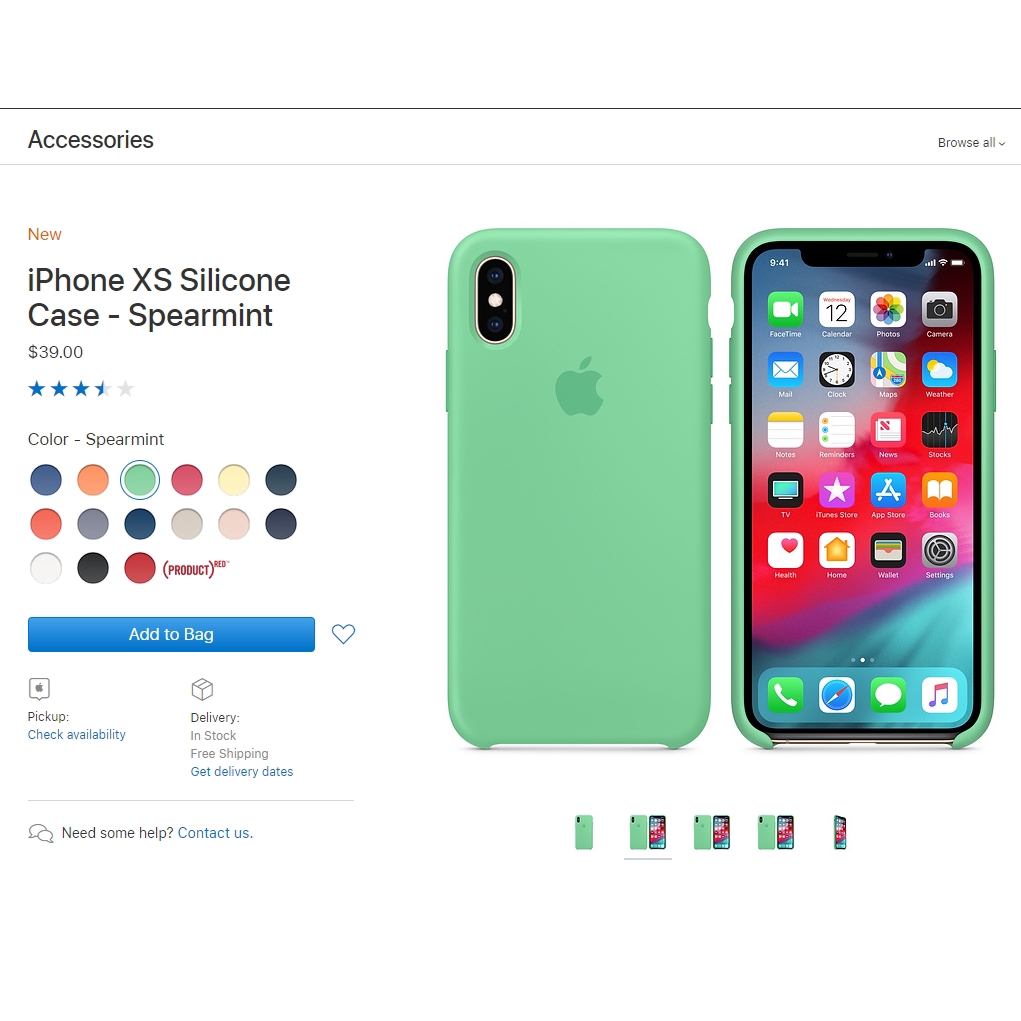Viewport: 1021px width, 1021px height.
Task: Click the chat bubbles help icon
Action: 40,833
